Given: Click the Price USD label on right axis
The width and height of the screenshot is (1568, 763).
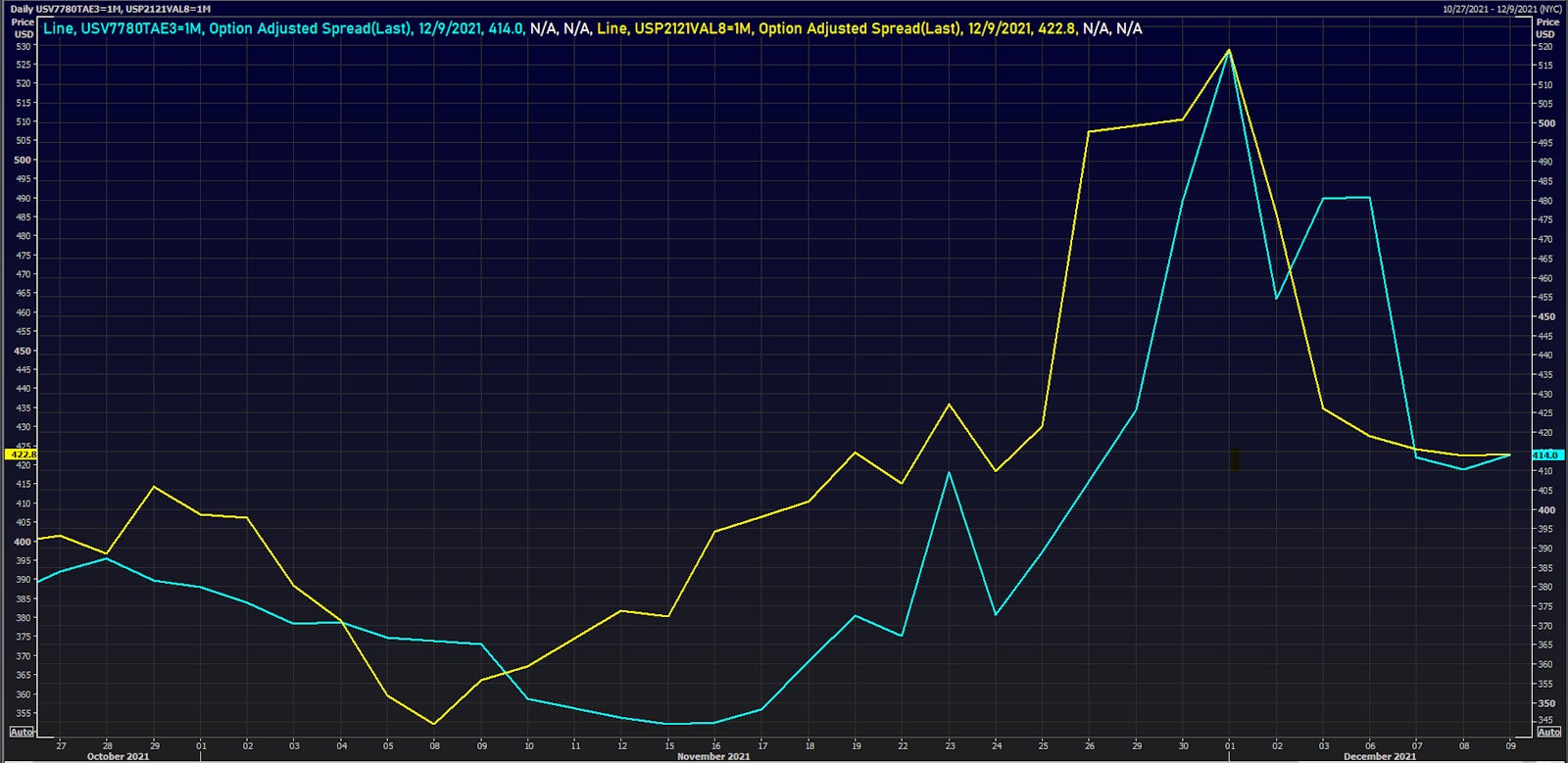Looking at the screenshot, I should click(x=1547, y=27).
